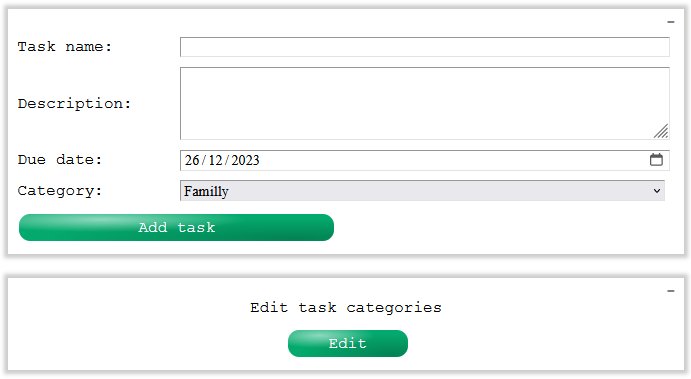Click inside the Description text area
This screenshot has height=379, width=691.
[x=425, y=104]
